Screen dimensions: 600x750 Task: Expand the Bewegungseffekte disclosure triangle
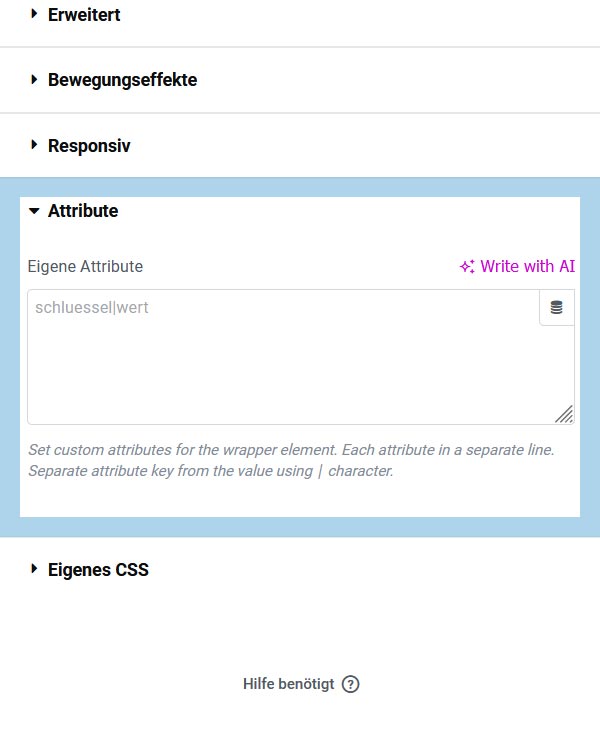[x=34, y=79]
